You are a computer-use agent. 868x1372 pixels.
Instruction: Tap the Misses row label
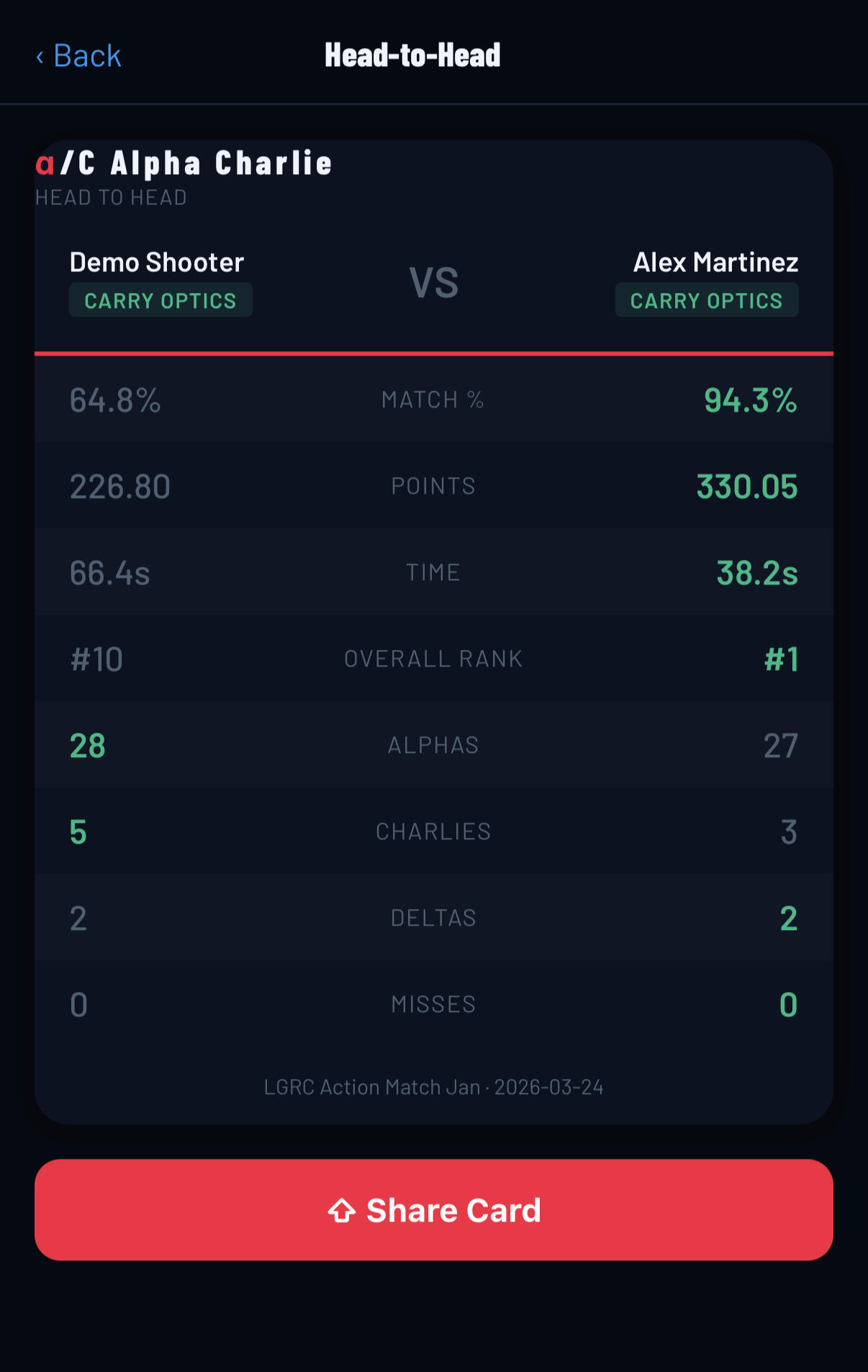433,1004
